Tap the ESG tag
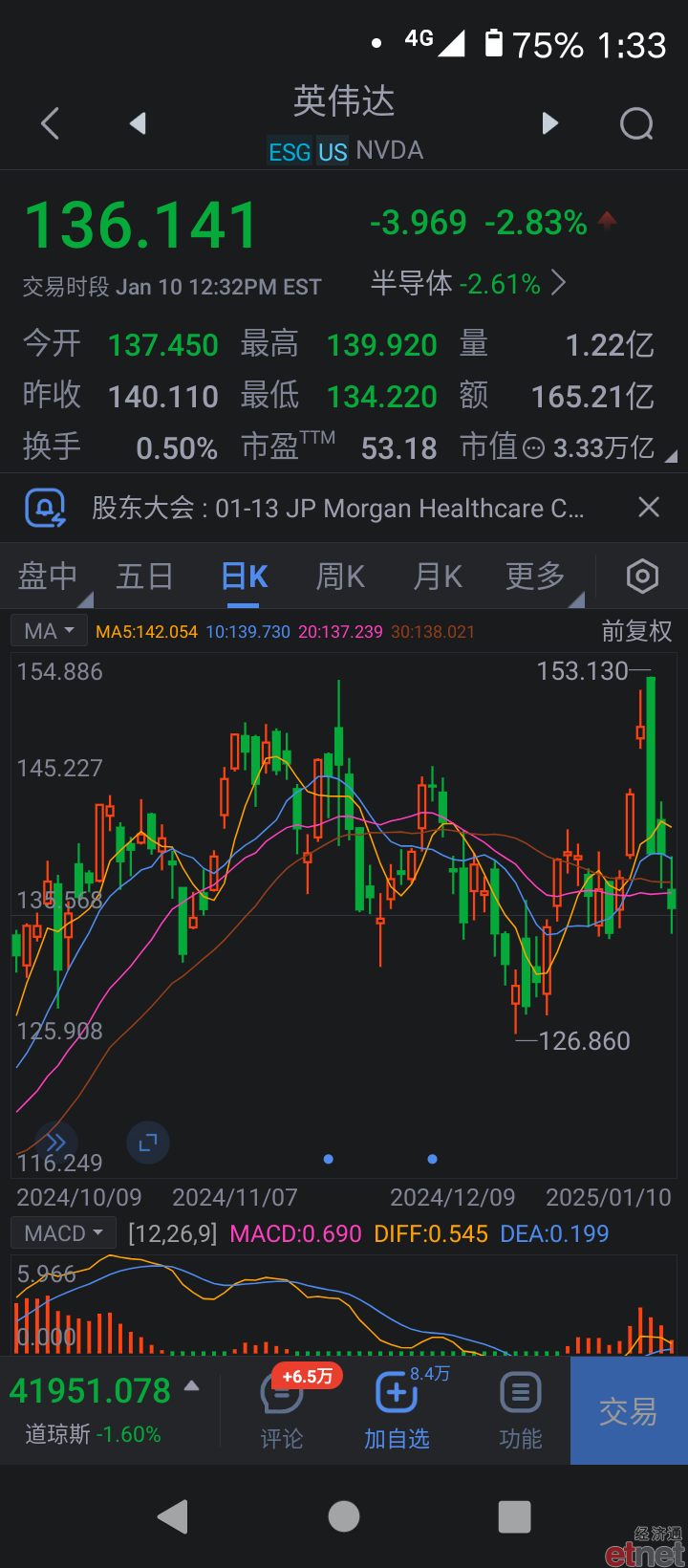The width and height of the screenshot is (688, 1568). [290, 152]
